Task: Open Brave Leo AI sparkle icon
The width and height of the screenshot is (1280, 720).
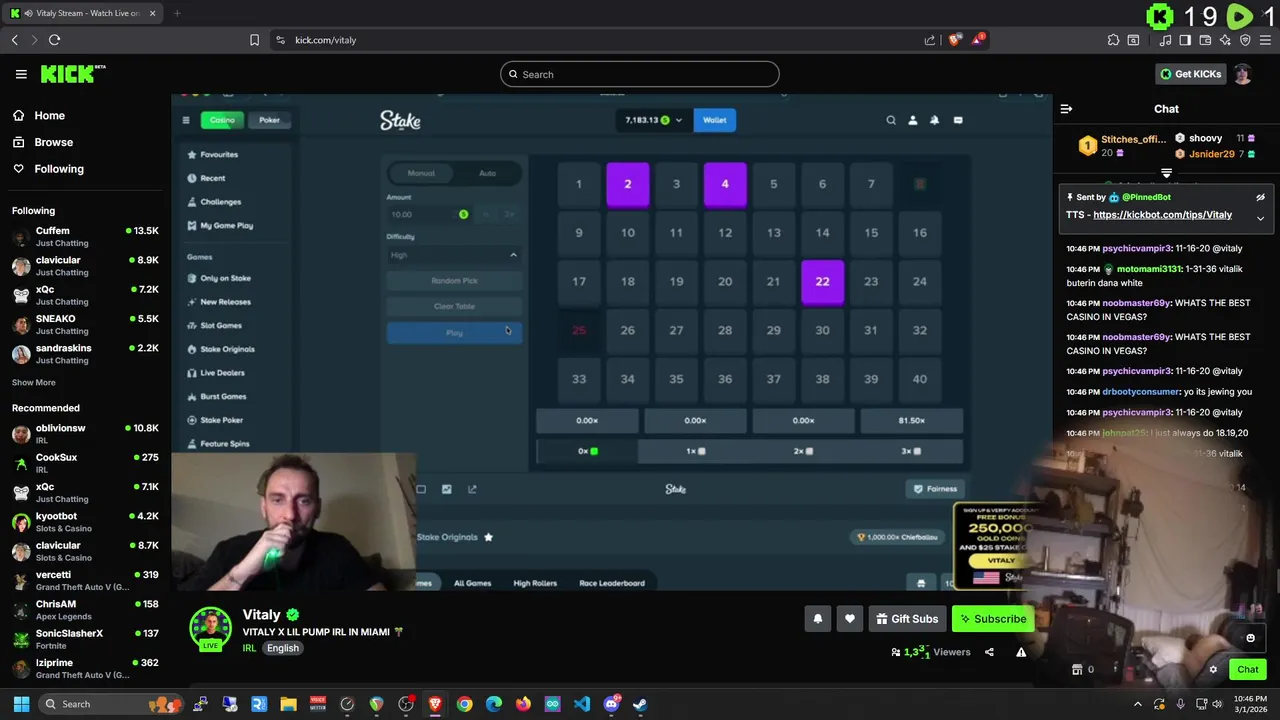Action: click(1225, 40)
